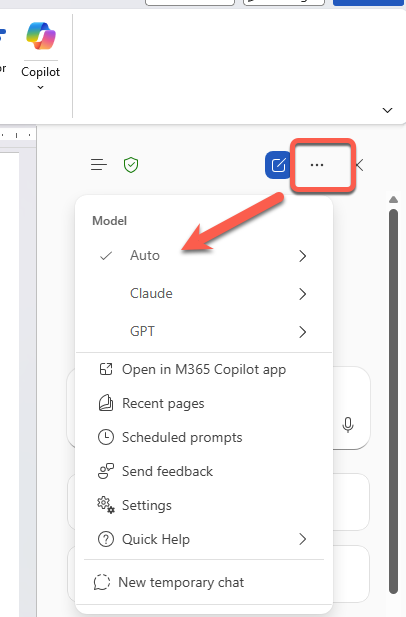The width and height of the screenshot is (406, 617).
Task: Expand the Quick Help submenu chevron
Action: 302,539
